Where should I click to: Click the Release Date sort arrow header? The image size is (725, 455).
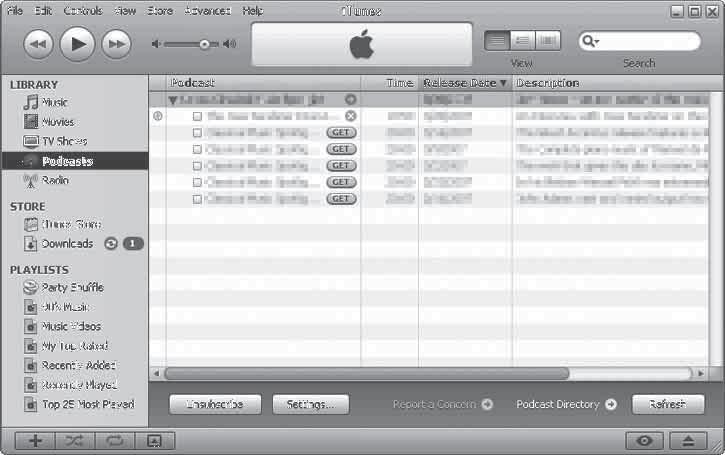[466, 83]
